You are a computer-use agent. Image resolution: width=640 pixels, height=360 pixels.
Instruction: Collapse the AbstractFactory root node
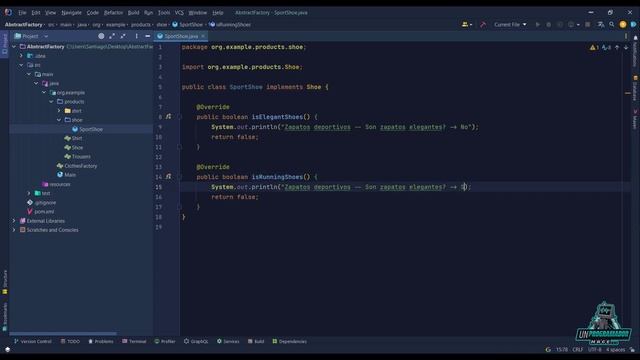click(x=14, y=47)
